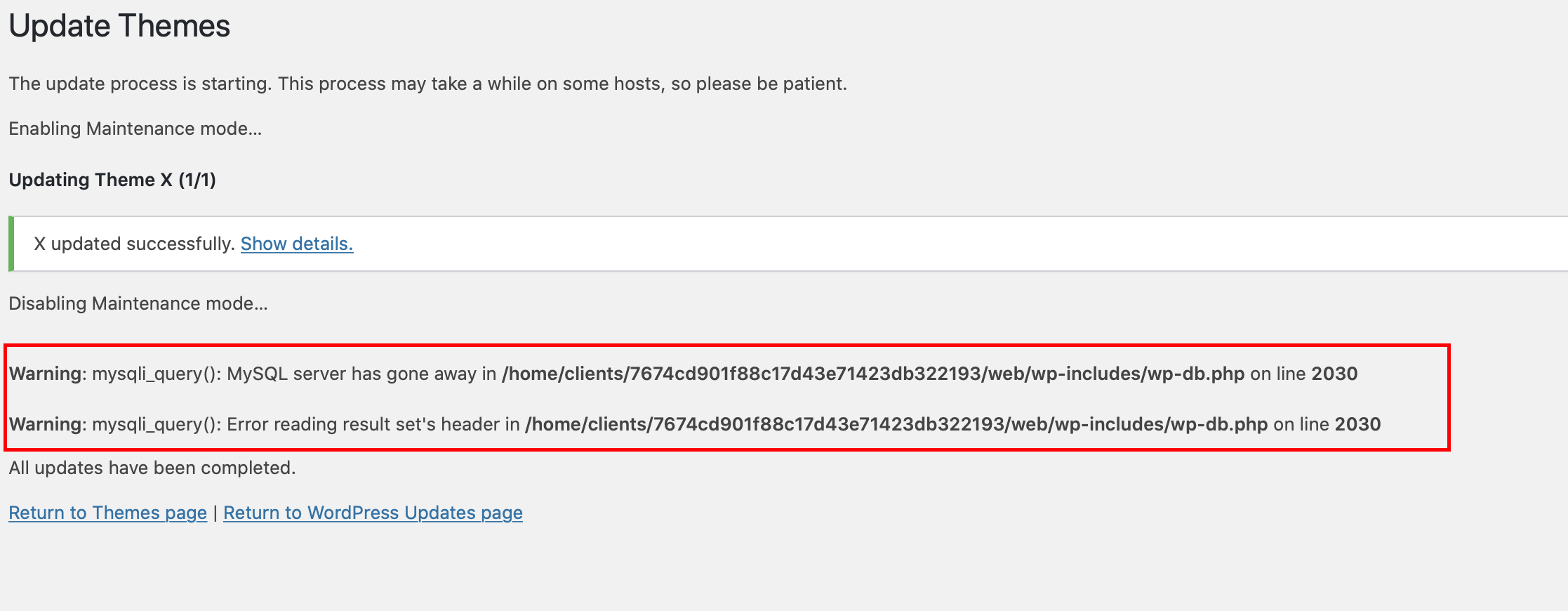Viewport: 1568px width, 611px height.
Task: Click line number 2030 in first warning
Action: pyautogui.click(x=1334, y=374)
